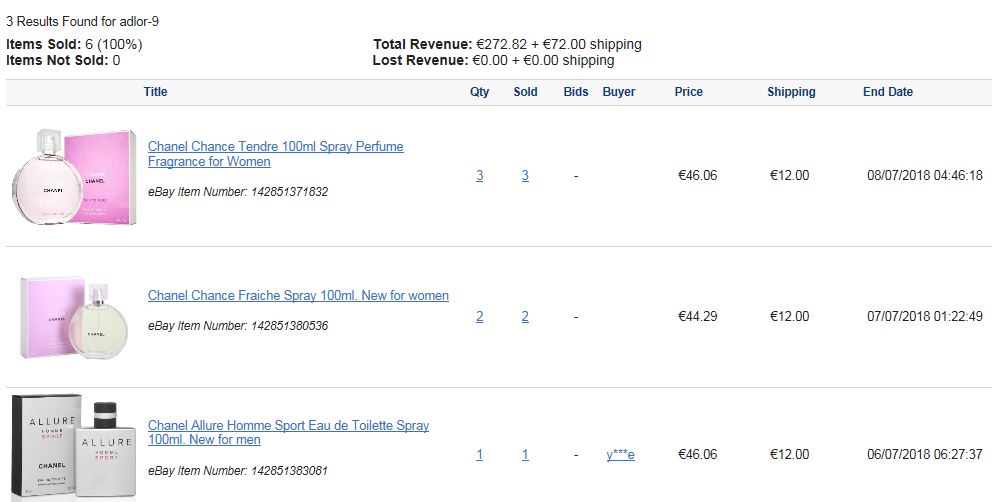Click Sold value 1 for Allure Homme Sport

[x=525, y=455]
